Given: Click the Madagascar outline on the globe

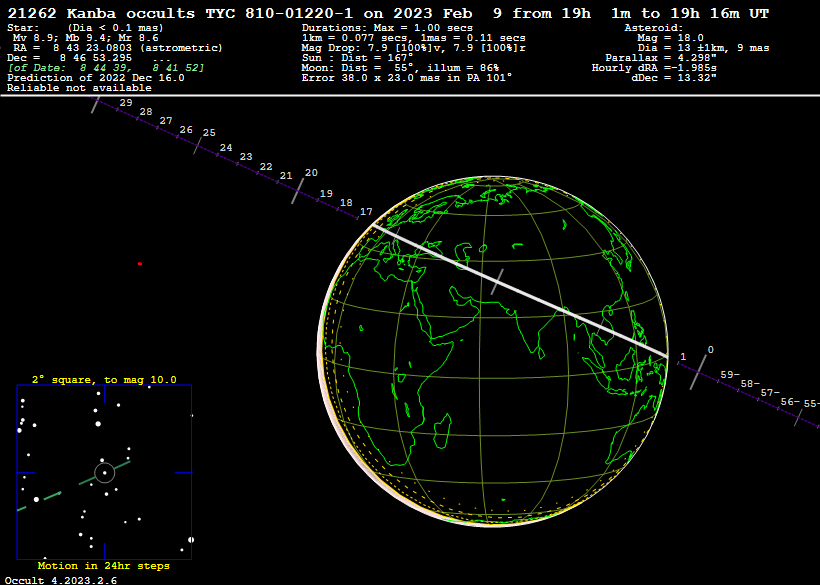Looking at the screenshot, I should click(x=441, y=431).
